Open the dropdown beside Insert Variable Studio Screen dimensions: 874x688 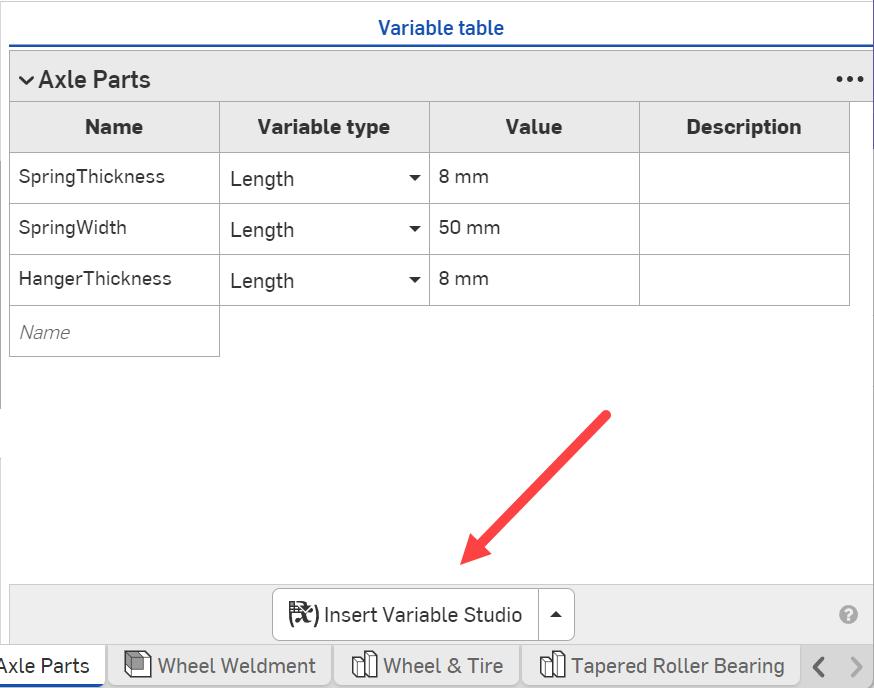555,616
